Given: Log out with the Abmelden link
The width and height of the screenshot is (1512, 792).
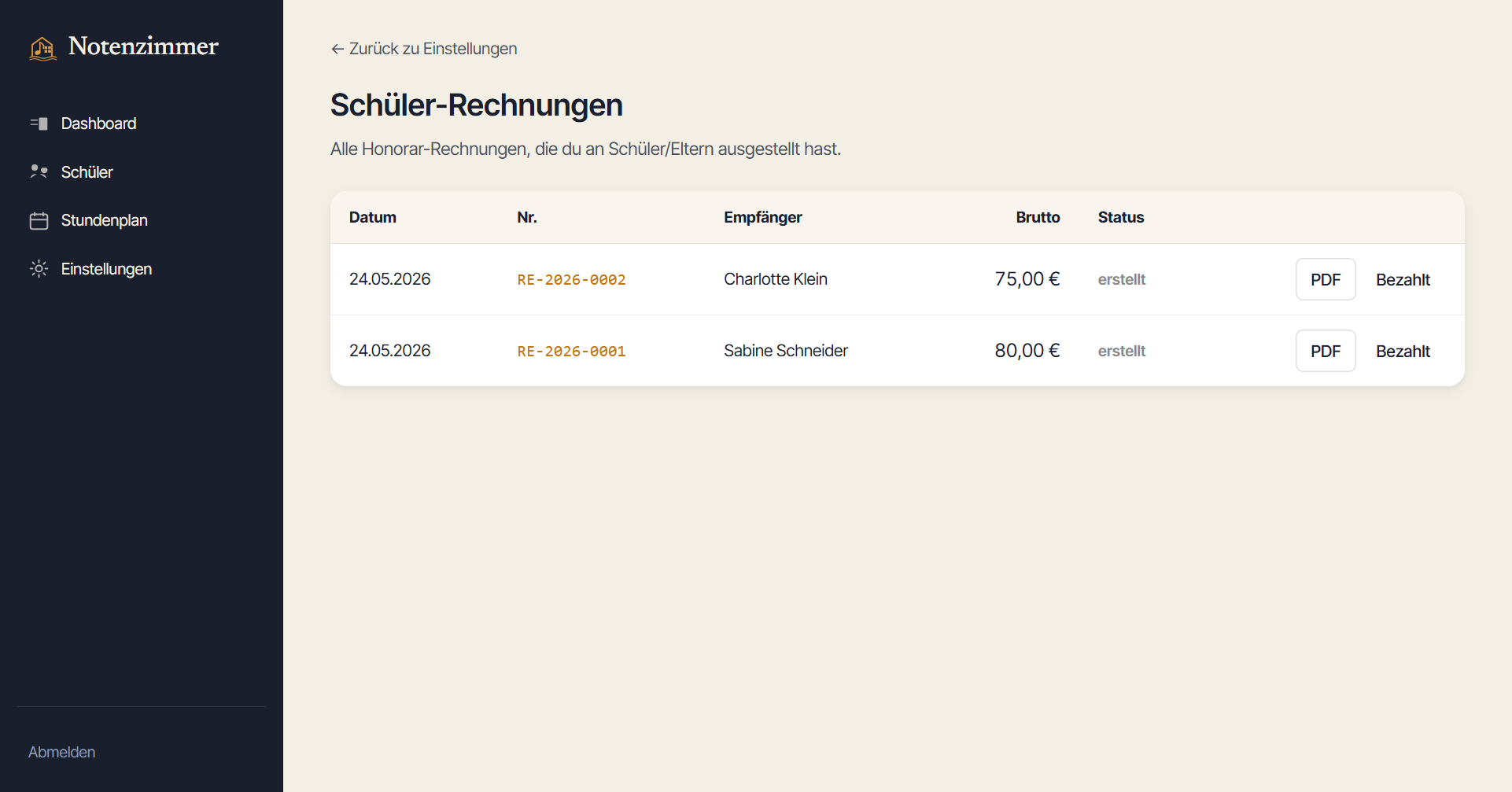Looking at the screenshot, I should coord(61,752).
